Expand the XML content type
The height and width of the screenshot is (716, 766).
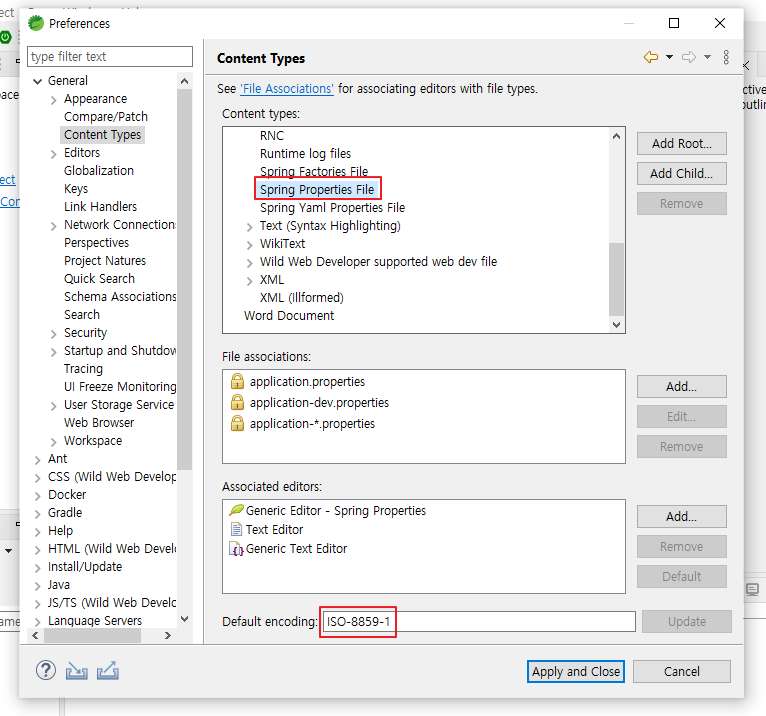249,281
